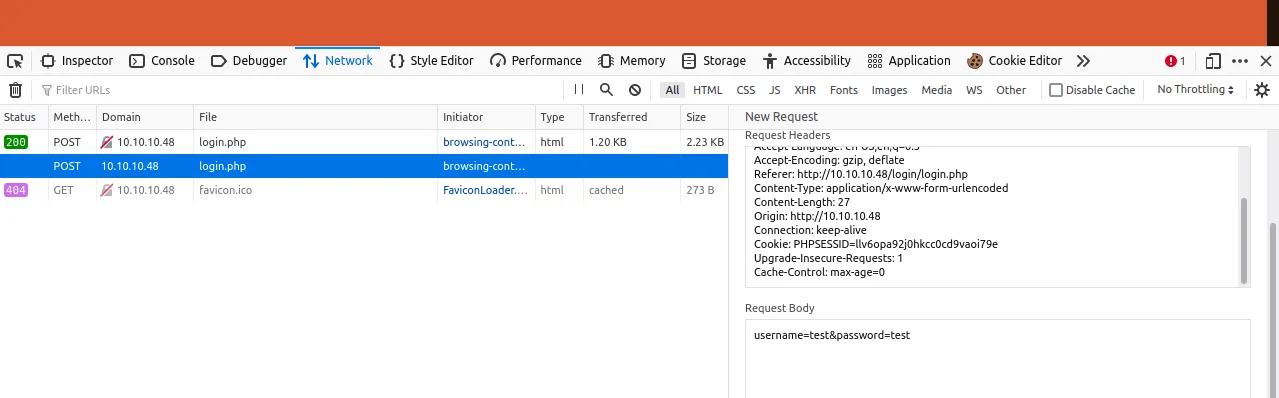Viewport: 1279px width, 398px height.
Task: Filter requests by JS
Action: [775, 90]
